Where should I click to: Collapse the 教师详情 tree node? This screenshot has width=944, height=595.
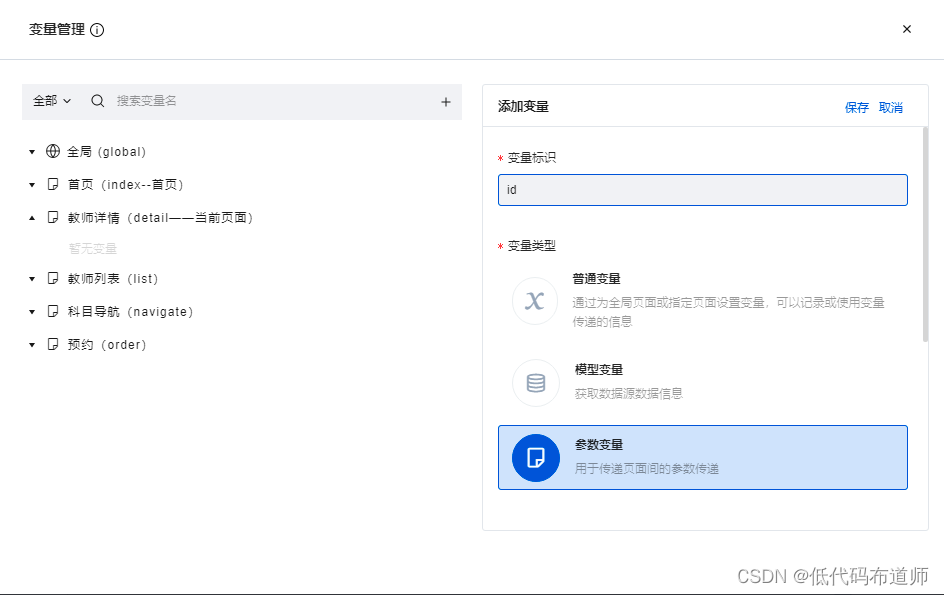(x=32, y=218)
